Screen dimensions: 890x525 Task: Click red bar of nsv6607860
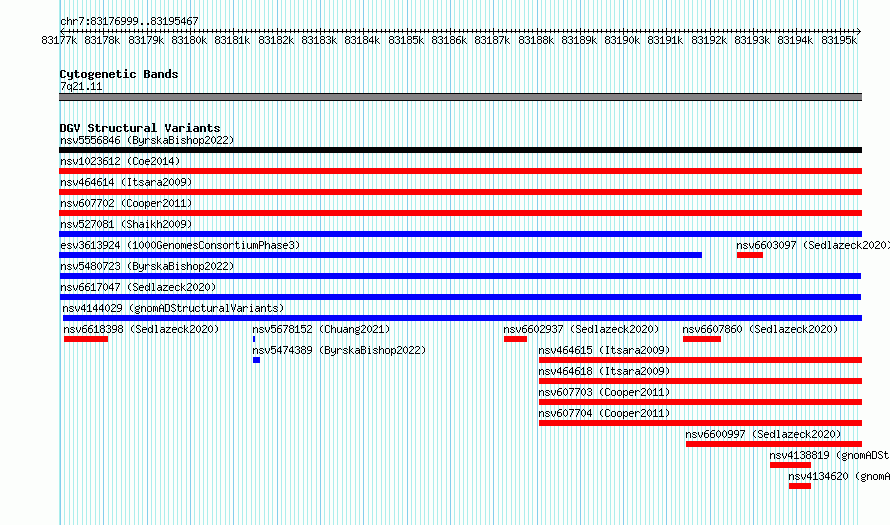[702, 339]
